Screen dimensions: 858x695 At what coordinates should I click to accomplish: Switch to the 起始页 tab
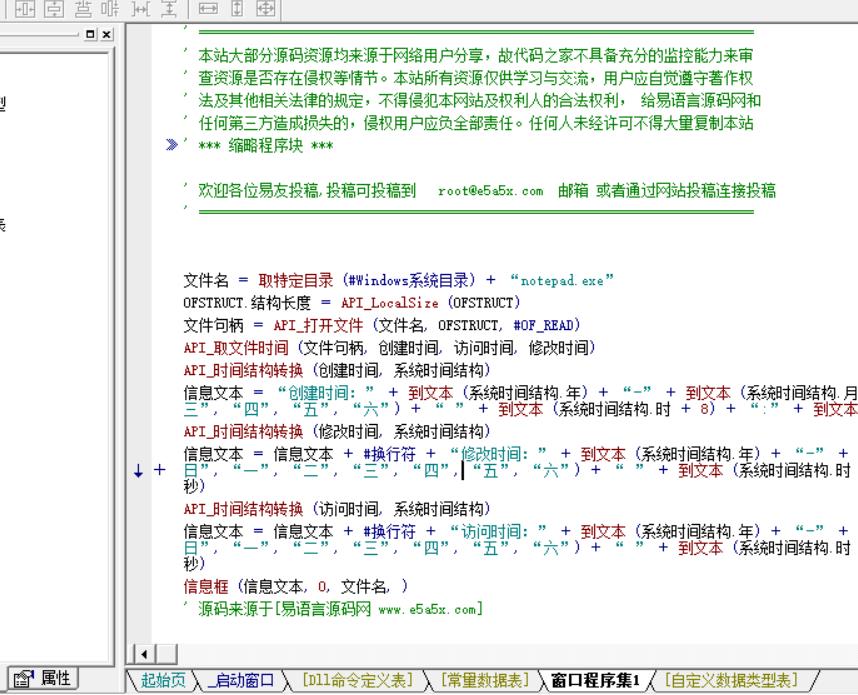tap(163, 680)
